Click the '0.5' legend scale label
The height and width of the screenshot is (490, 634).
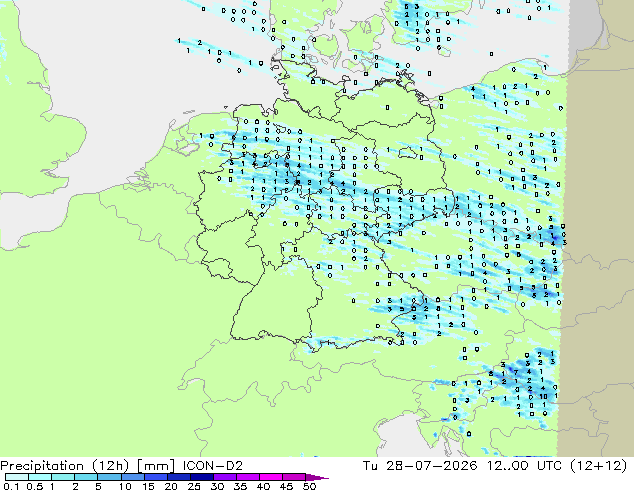tap(34, 486)
